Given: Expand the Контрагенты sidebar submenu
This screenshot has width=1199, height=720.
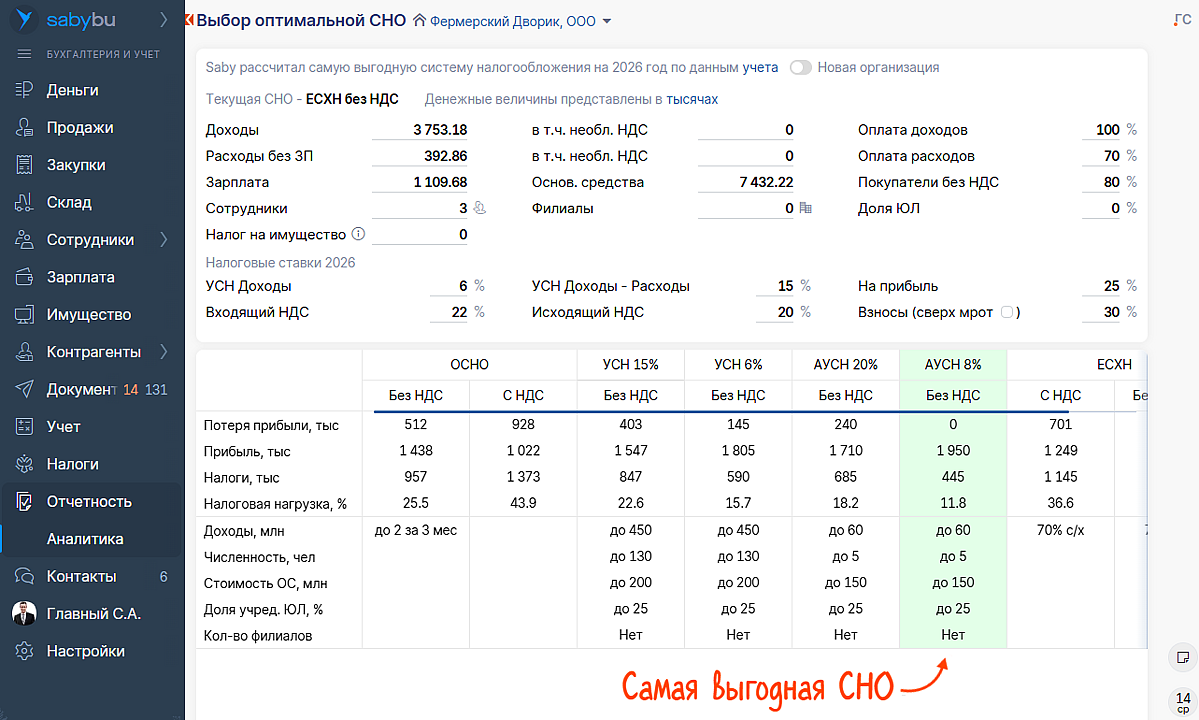Looking at the screenshot, I should tap(163, 352).
